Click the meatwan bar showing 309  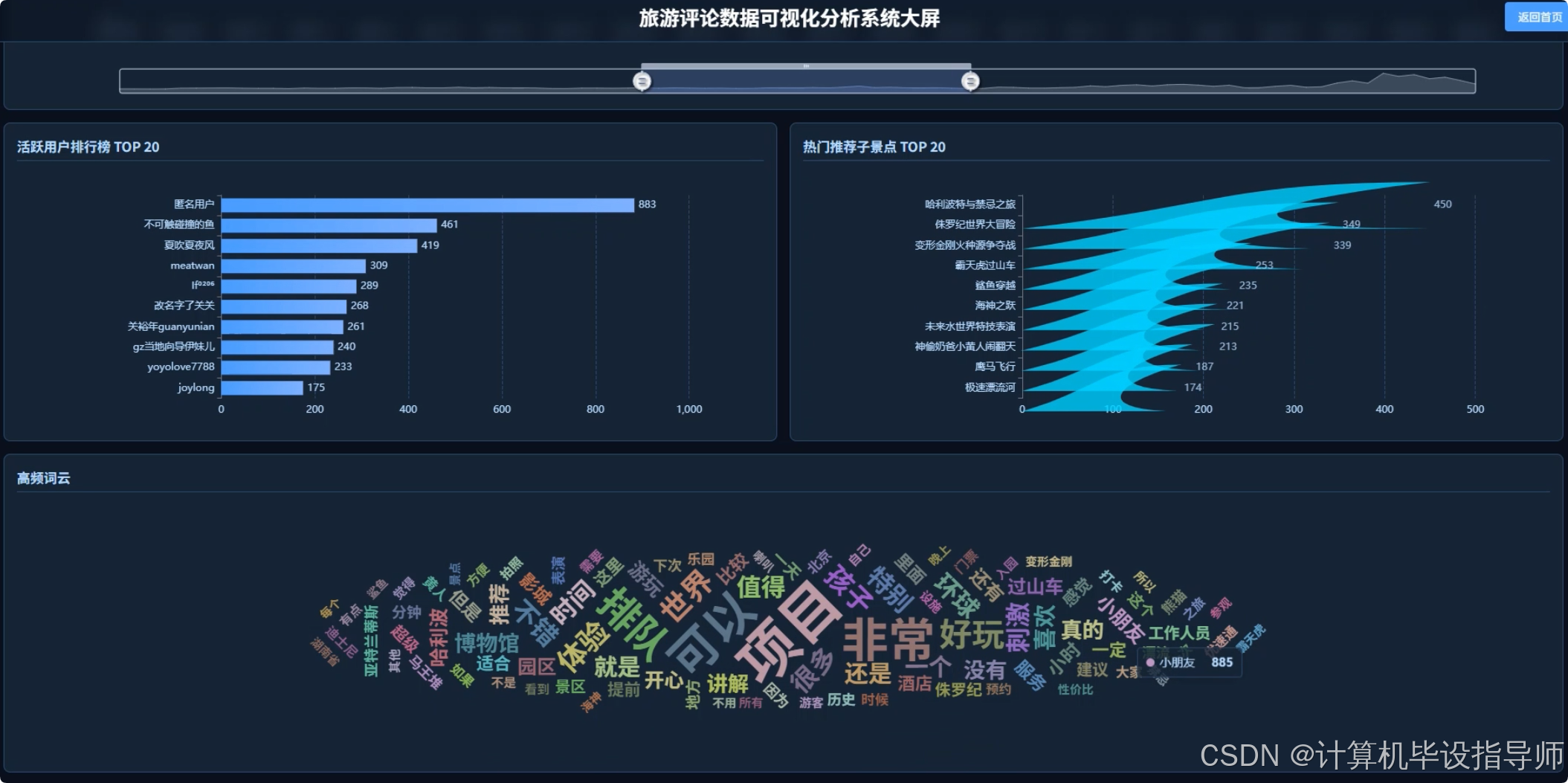point(294,265)
